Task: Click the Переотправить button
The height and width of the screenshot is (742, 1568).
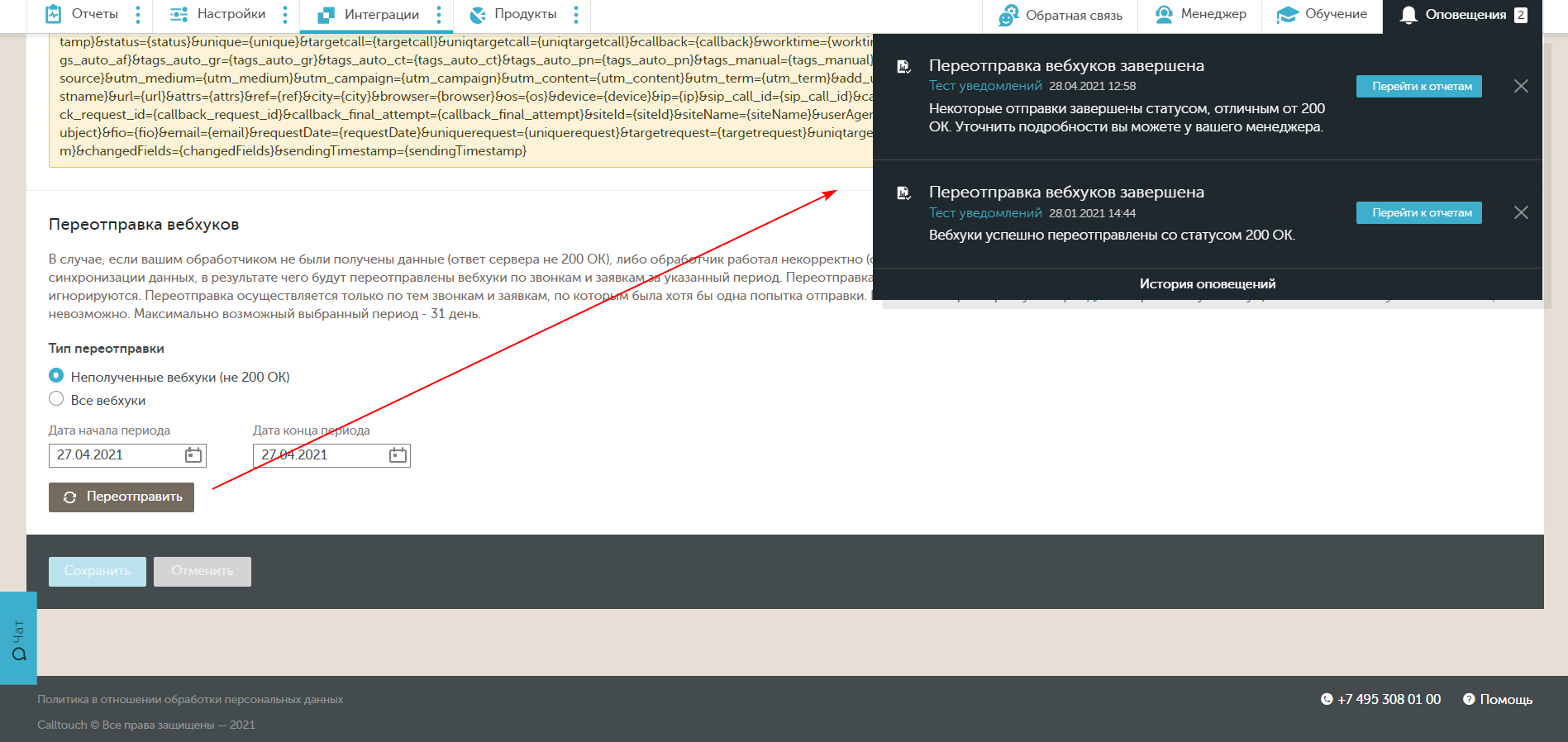Action: [122, 497]
